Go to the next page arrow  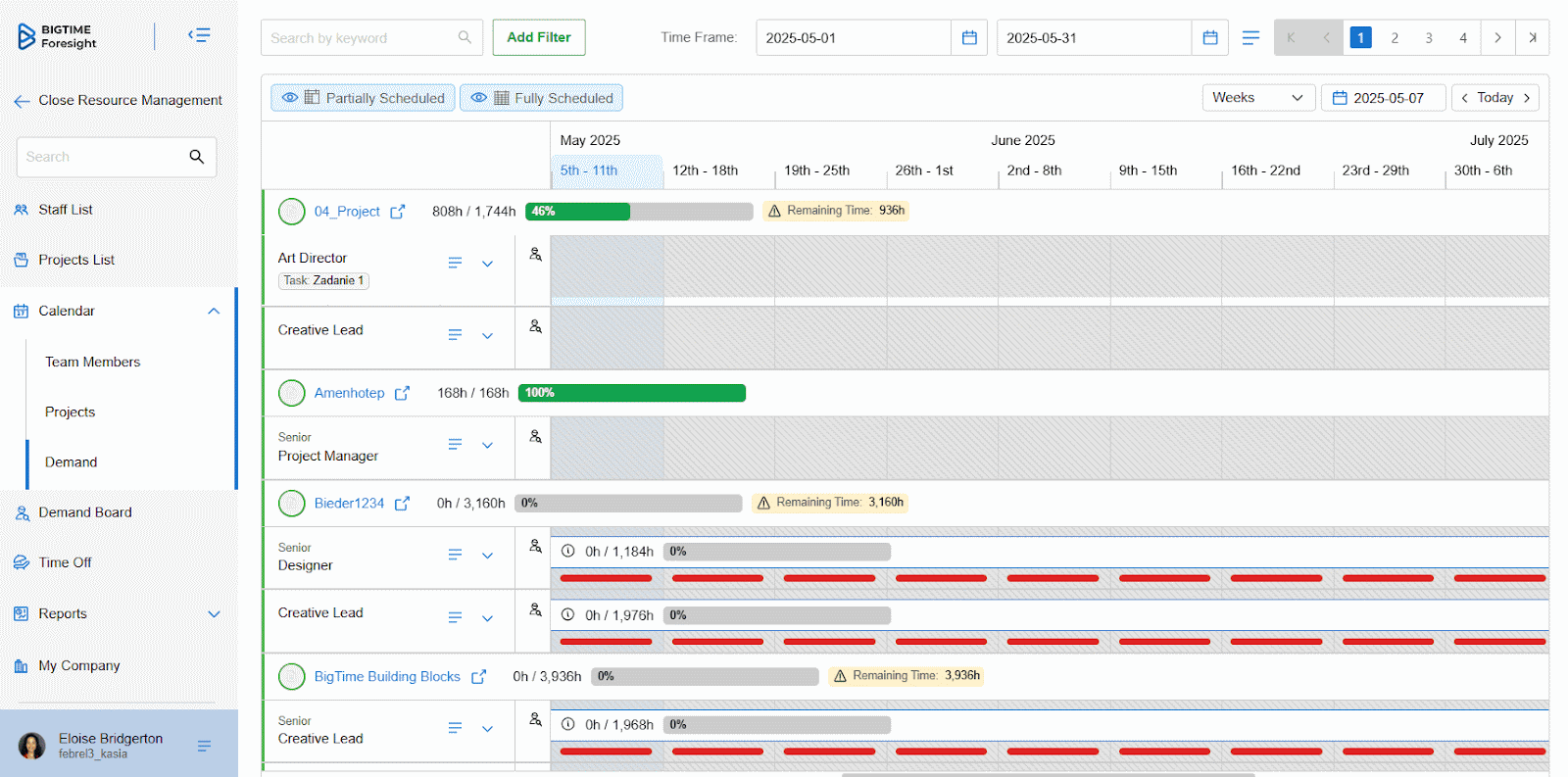point(1497,38)
